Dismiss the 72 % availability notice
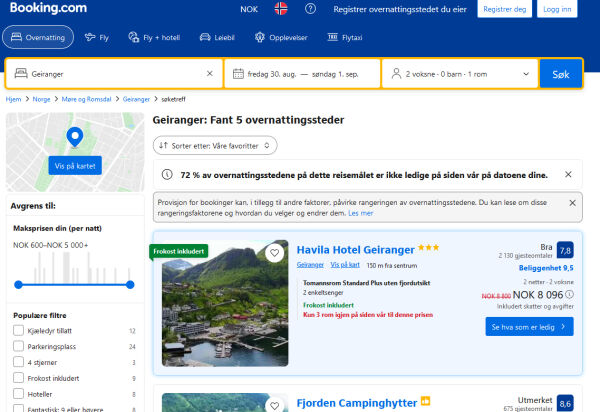Image resolution: width=600 pixels, height=412 pixels. tap(568, 175)
